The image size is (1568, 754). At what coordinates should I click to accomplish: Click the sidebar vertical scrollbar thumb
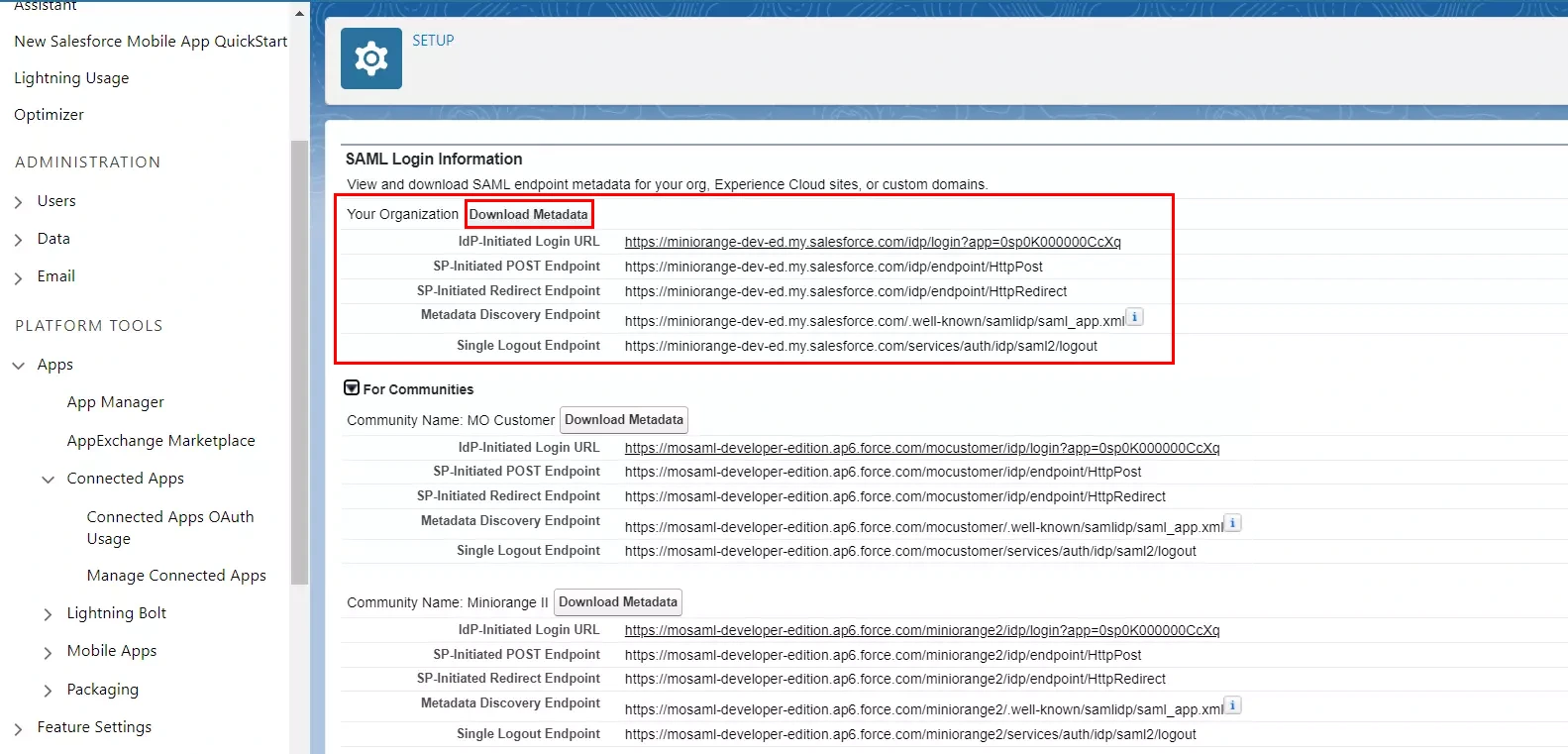tap(299, 362)
